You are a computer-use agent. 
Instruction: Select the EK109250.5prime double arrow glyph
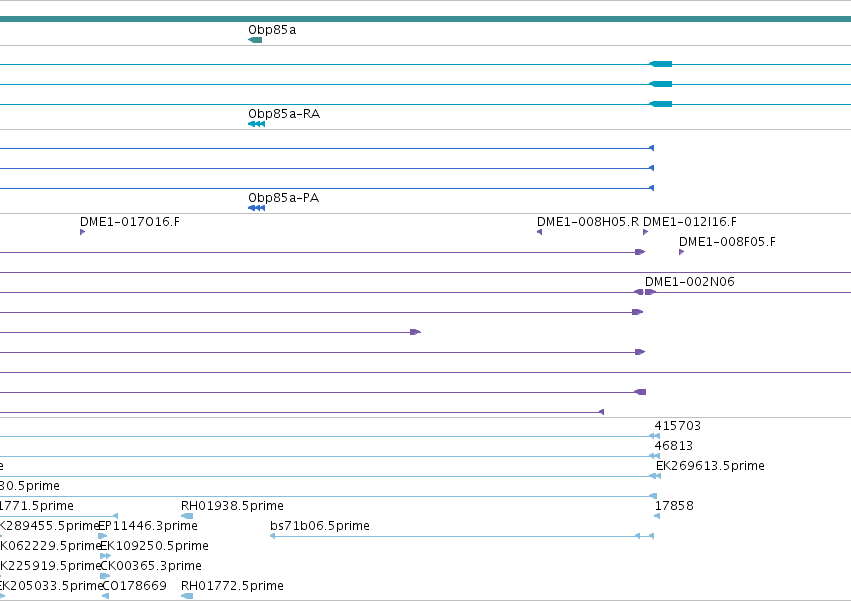[x=106, y=556]
